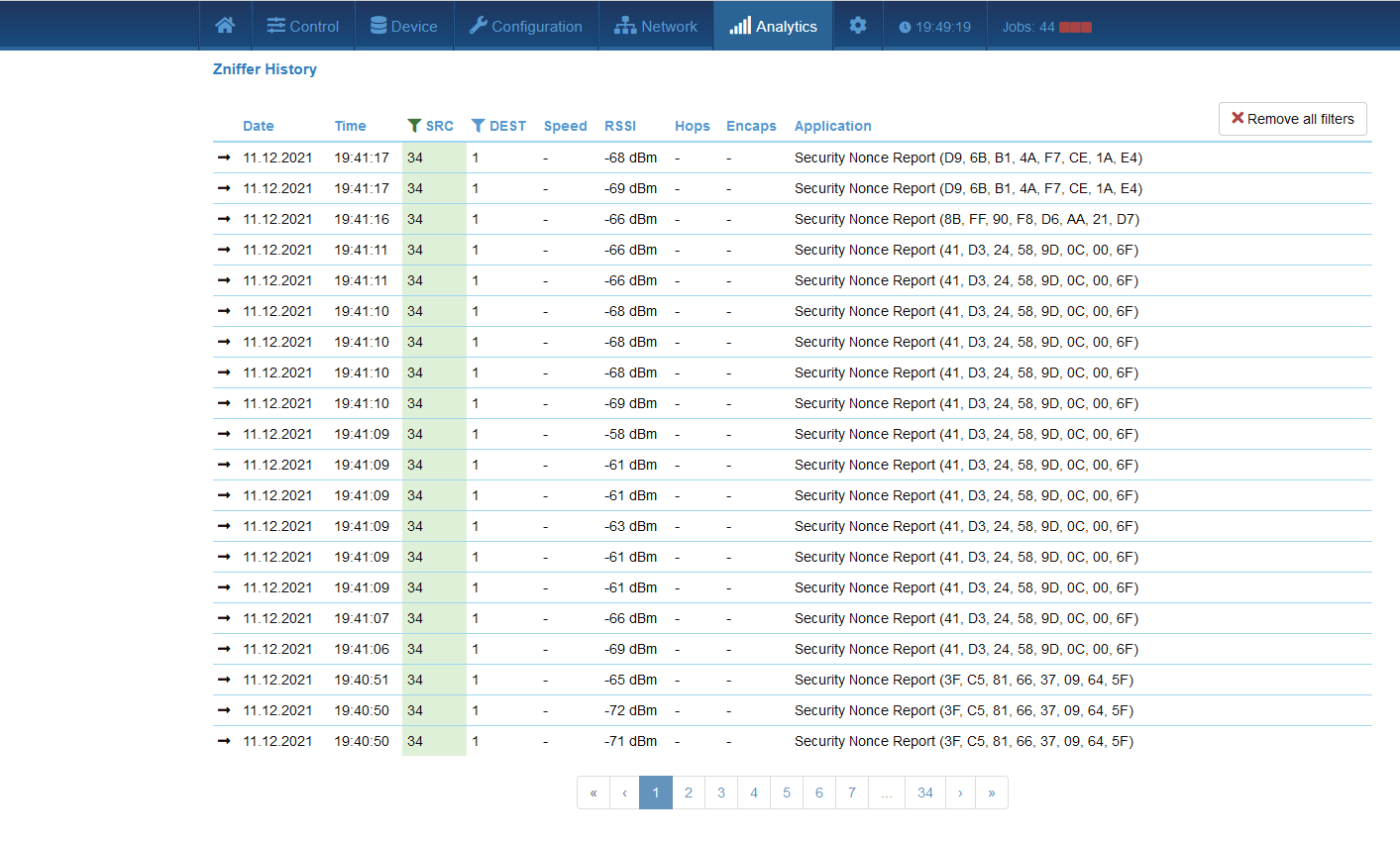1400x848 pixels.
Task: Jump to last page 34
Action: (x=924, y=793)
